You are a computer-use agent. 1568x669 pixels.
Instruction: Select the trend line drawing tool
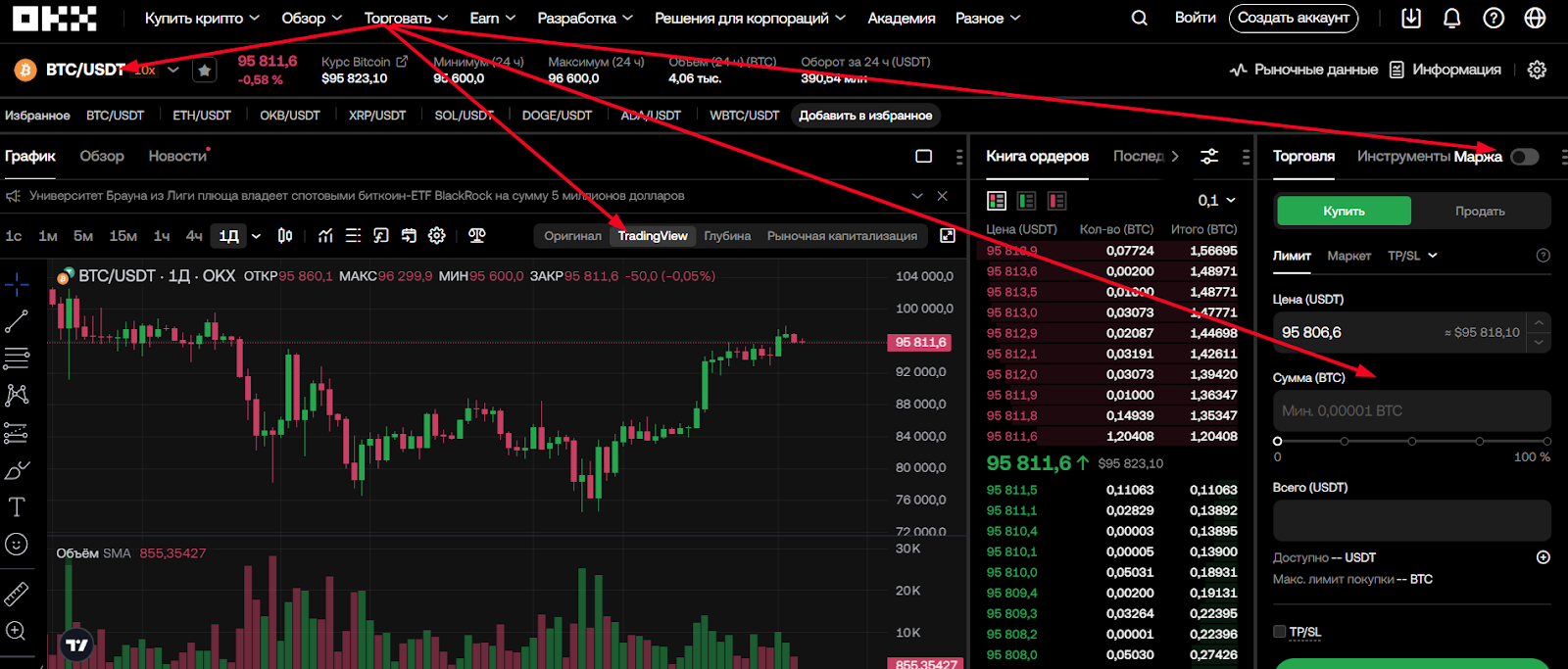click(x=17, y=321)
